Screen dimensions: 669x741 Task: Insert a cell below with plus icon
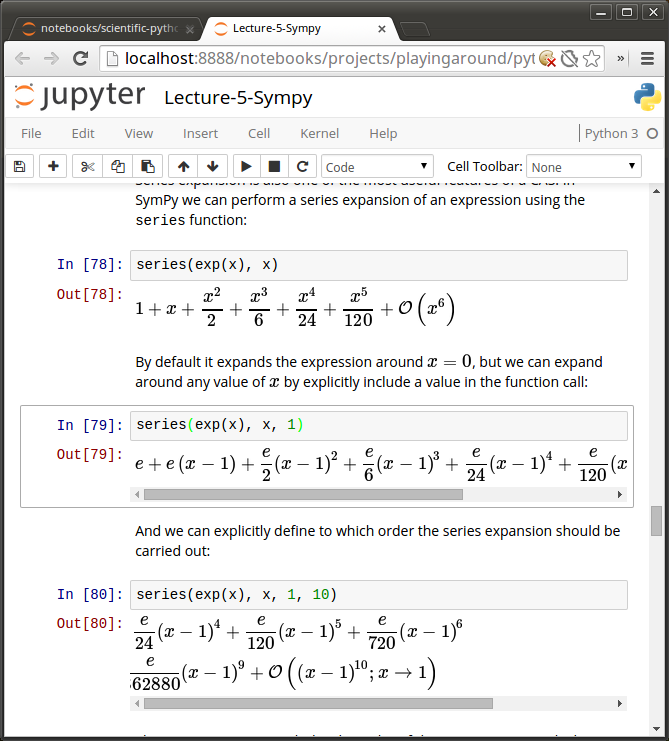(x=53, y=166)
